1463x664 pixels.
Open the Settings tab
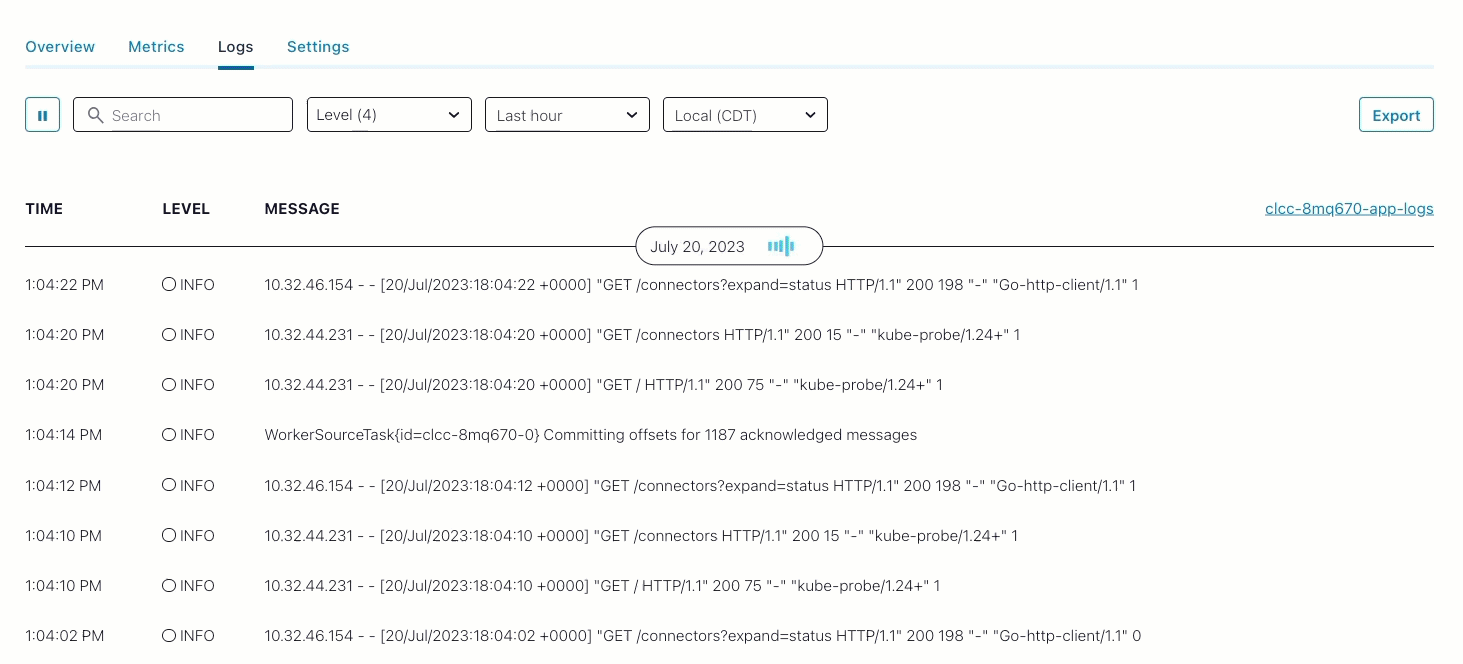(318, 46)
